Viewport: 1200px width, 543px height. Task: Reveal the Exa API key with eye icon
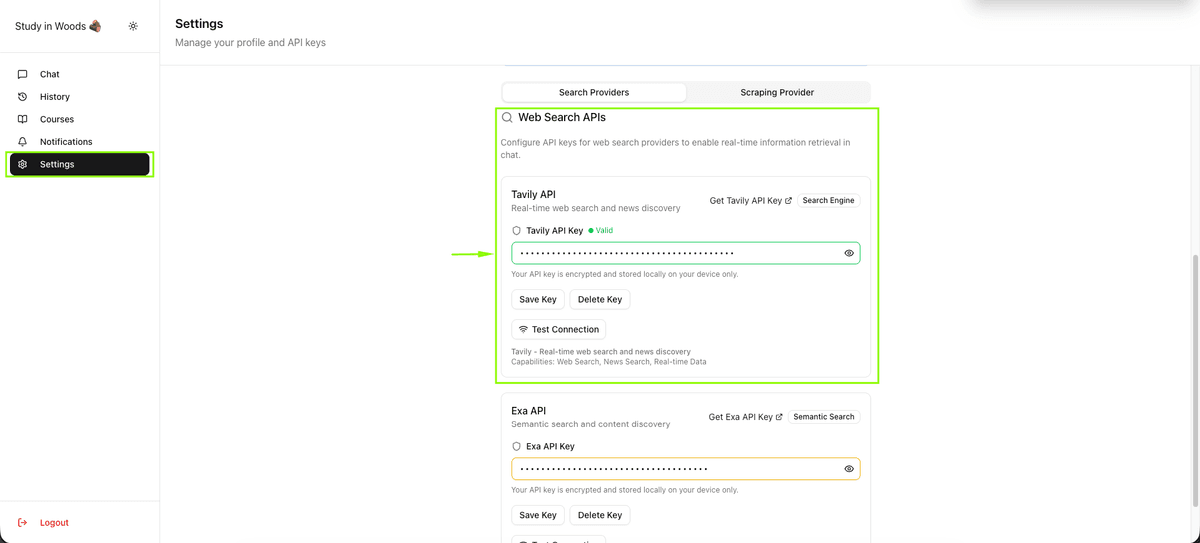tap(849, 469)
